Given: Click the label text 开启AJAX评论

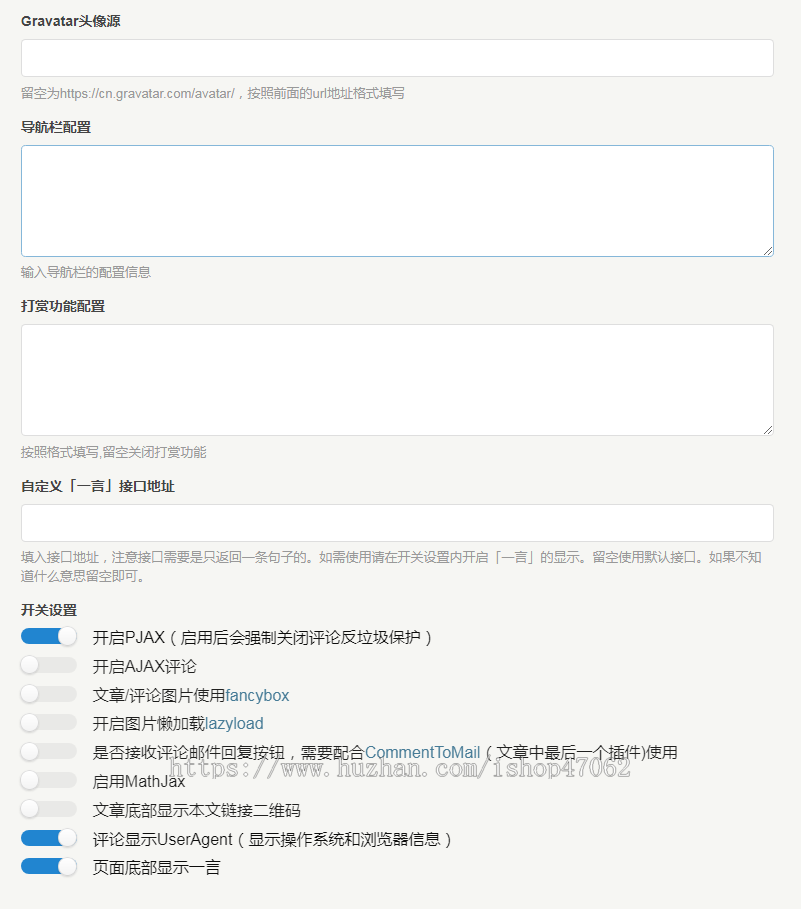Looking at the screenshot, I should [x=145, y=667].
